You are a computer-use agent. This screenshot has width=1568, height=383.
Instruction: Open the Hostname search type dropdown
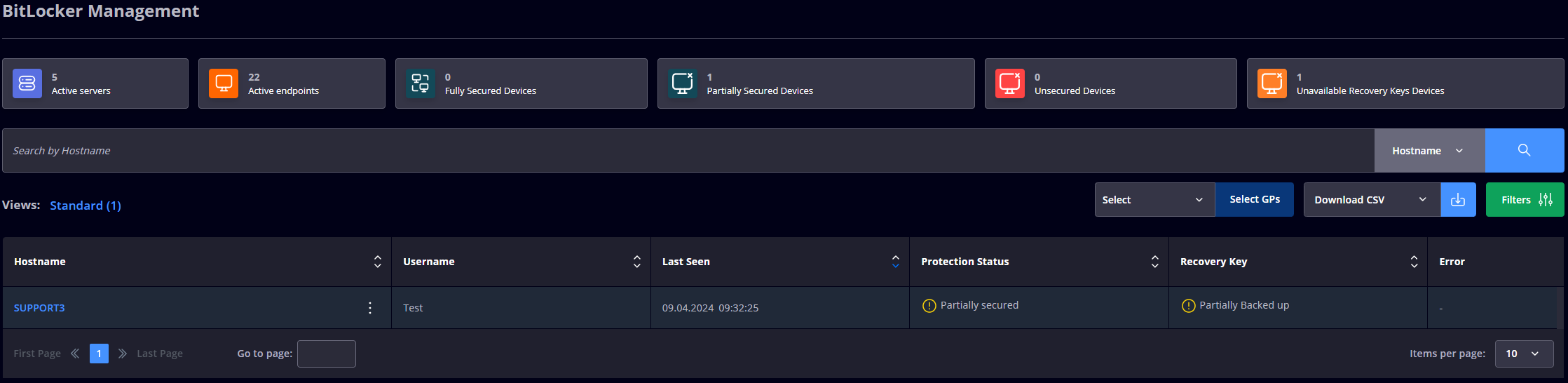pyautogui.click(x=1430, y=150)
